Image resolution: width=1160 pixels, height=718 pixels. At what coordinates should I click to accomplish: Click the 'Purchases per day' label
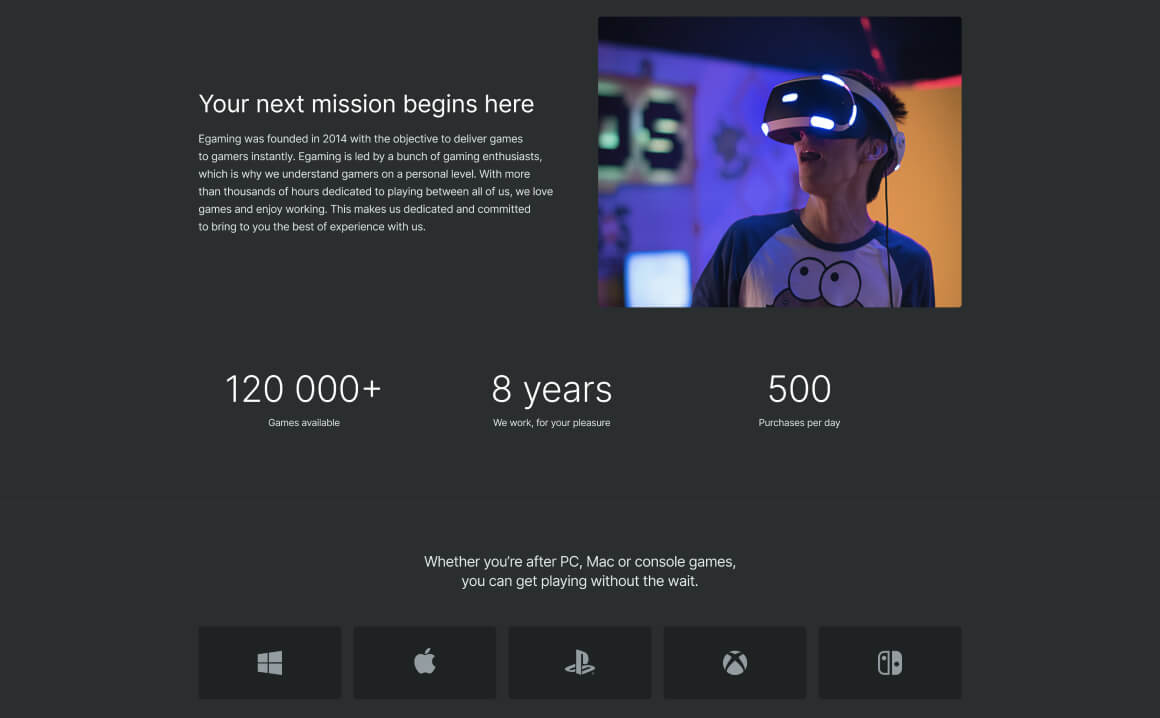pyautogui.click(x=799, y=422)
